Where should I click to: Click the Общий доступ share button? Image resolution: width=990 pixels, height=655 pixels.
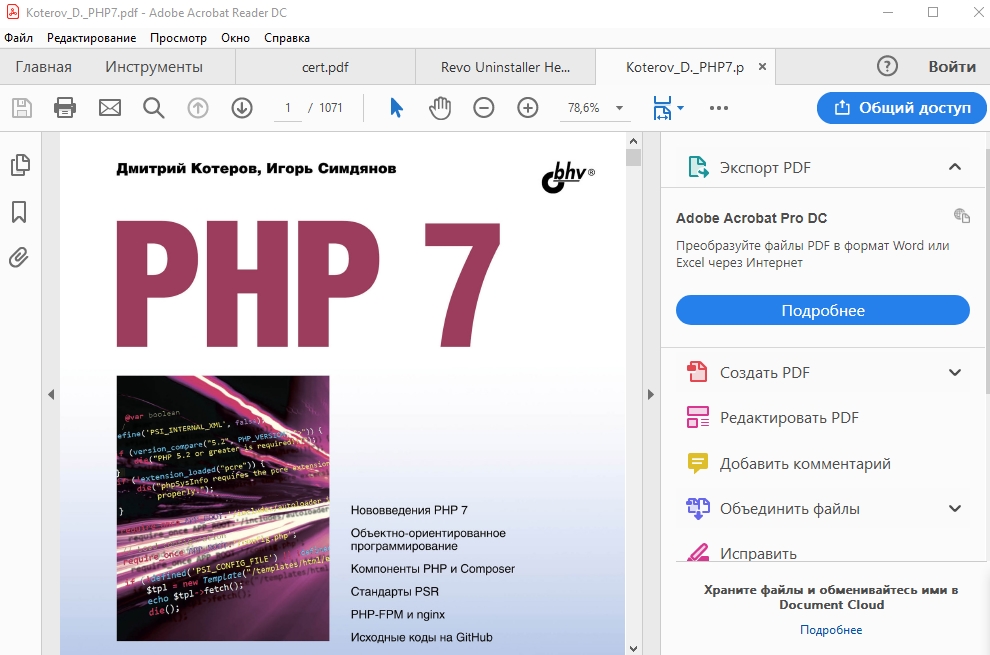click(902, 108)
